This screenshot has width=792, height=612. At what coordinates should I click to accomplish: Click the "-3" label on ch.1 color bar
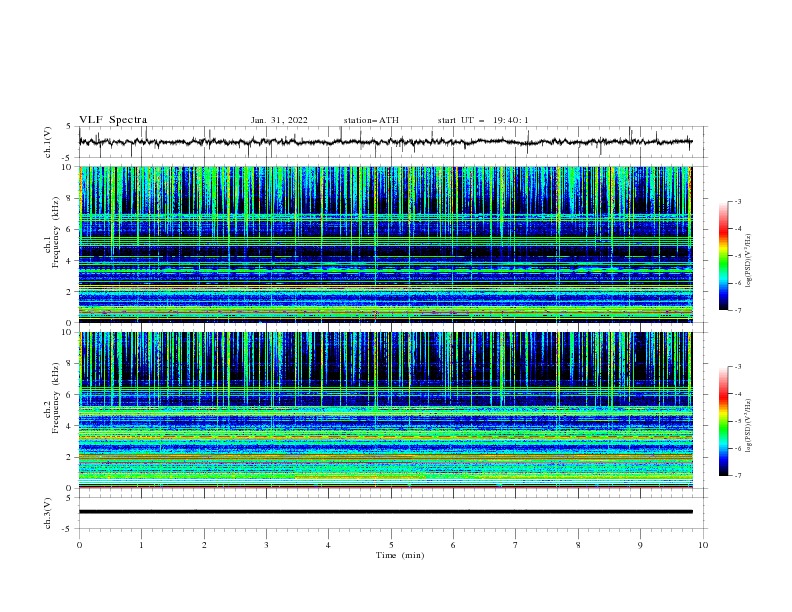(x=737, y=201)
